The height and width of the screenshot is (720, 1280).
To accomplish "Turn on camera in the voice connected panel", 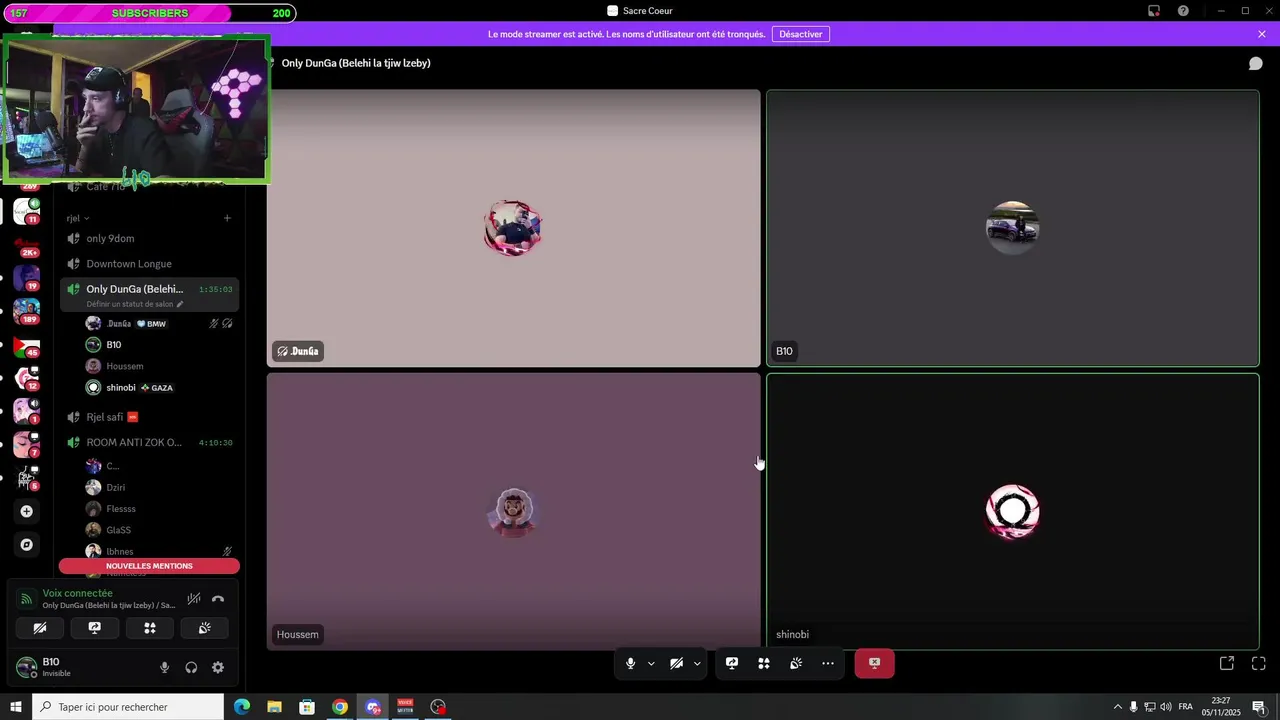I will tap(40, 628).
